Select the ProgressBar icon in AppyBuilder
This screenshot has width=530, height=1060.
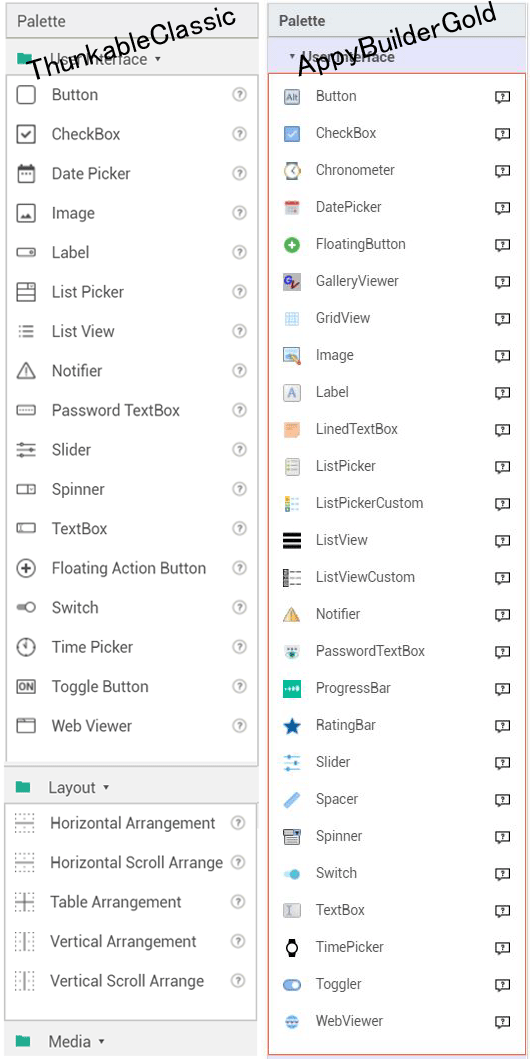tap(292, 689)
